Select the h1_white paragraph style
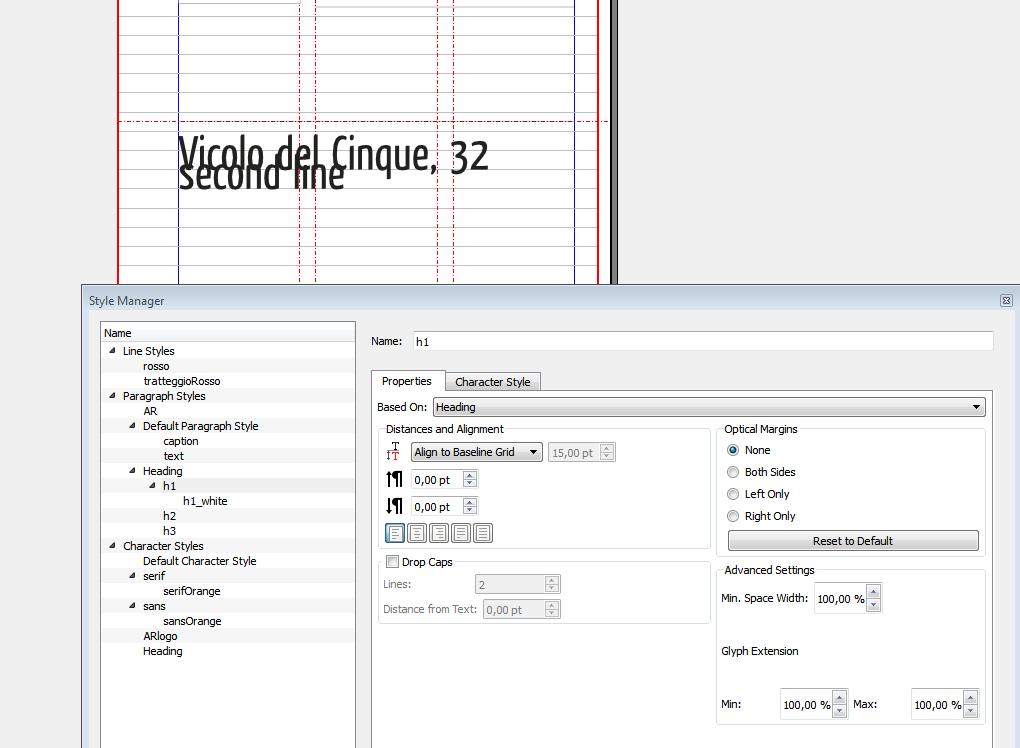Image resolution: width=1020 pixels, height=748 pixels. tap(204, 501)
